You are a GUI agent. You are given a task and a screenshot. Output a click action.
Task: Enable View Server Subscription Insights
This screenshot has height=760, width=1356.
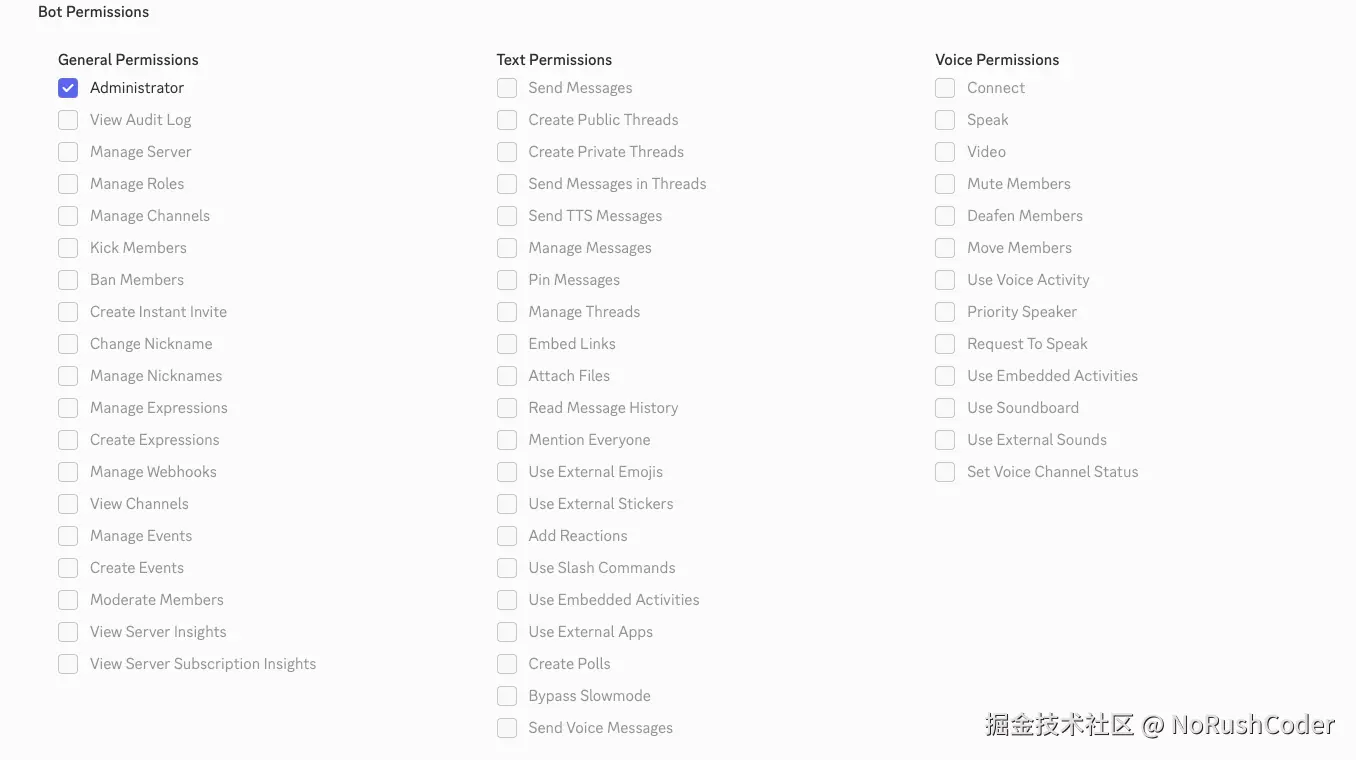point(68,664)
